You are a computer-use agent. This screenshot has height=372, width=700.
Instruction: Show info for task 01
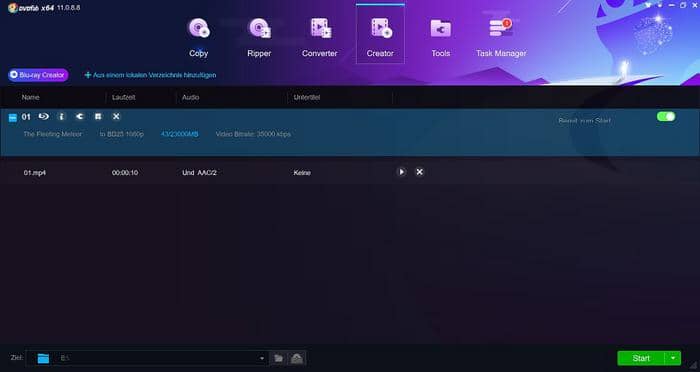click(62, 117)
